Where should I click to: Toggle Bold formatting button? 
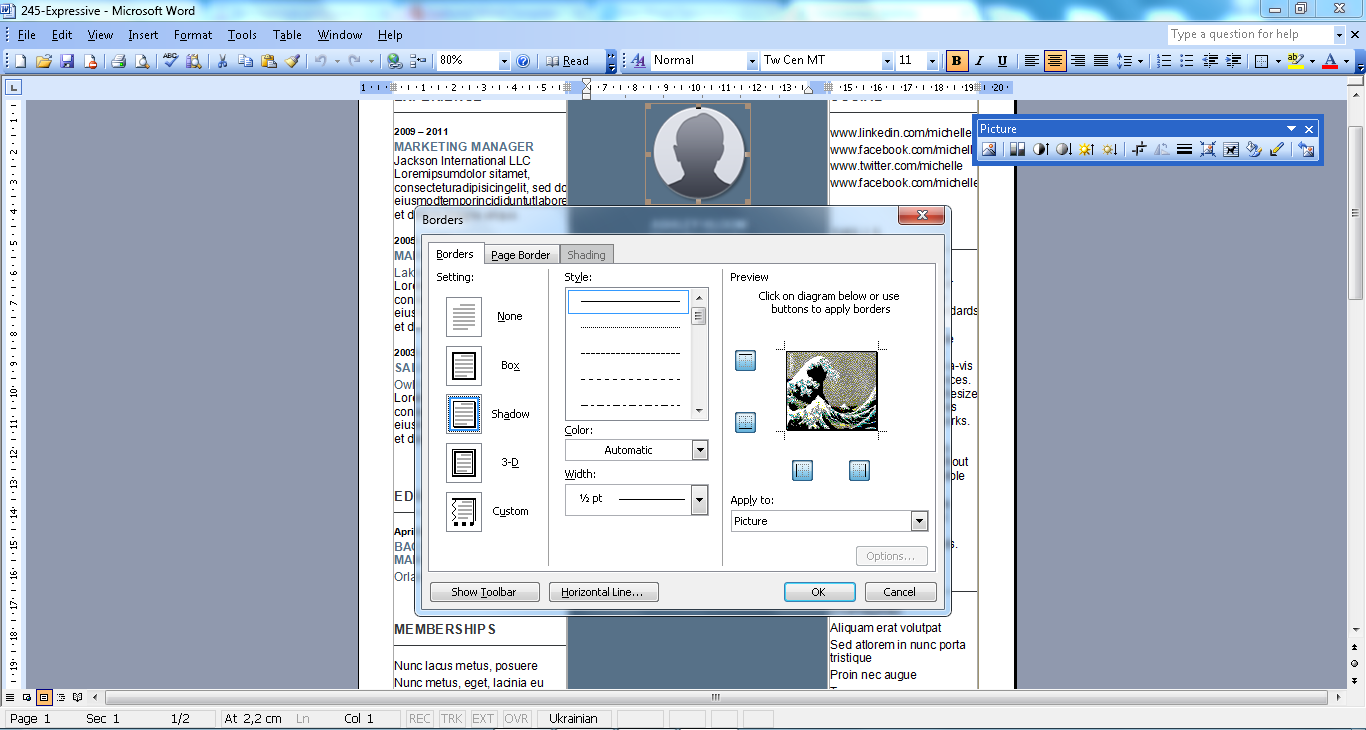tap(957, 61)
